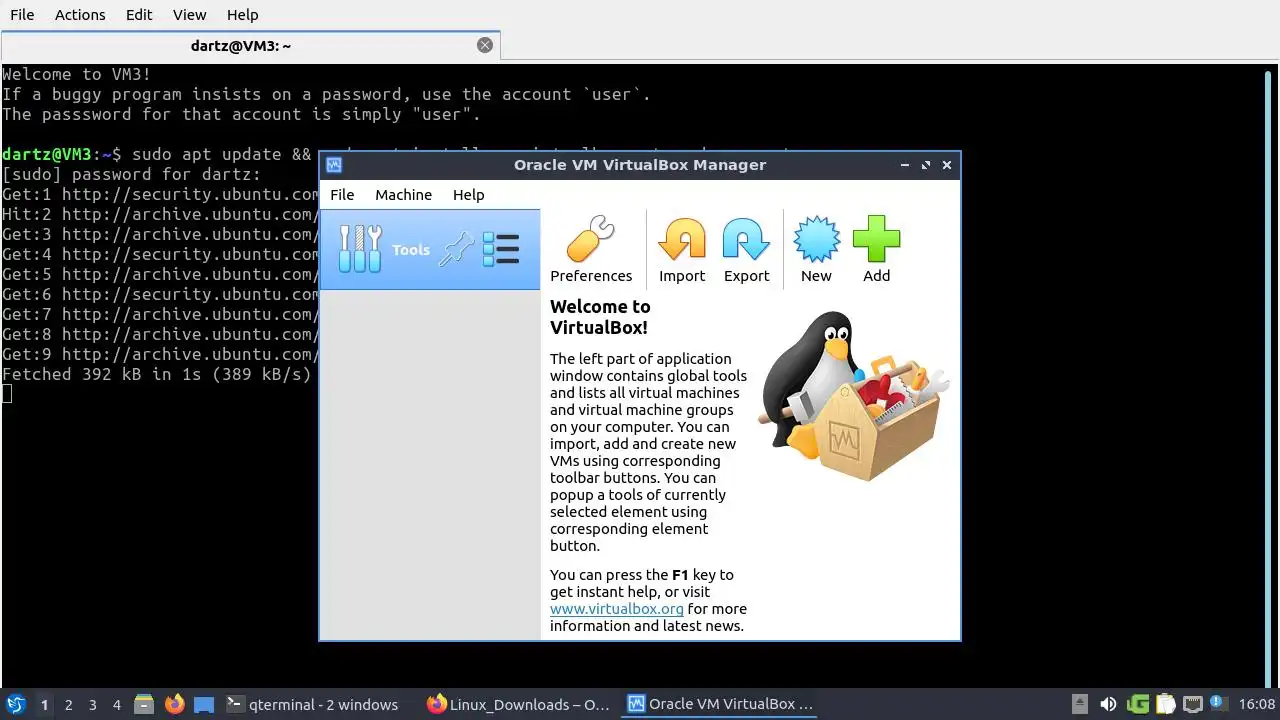
Task: Switch to Linux_Downloads Firefox taskbar window
Action: point(518,704)
